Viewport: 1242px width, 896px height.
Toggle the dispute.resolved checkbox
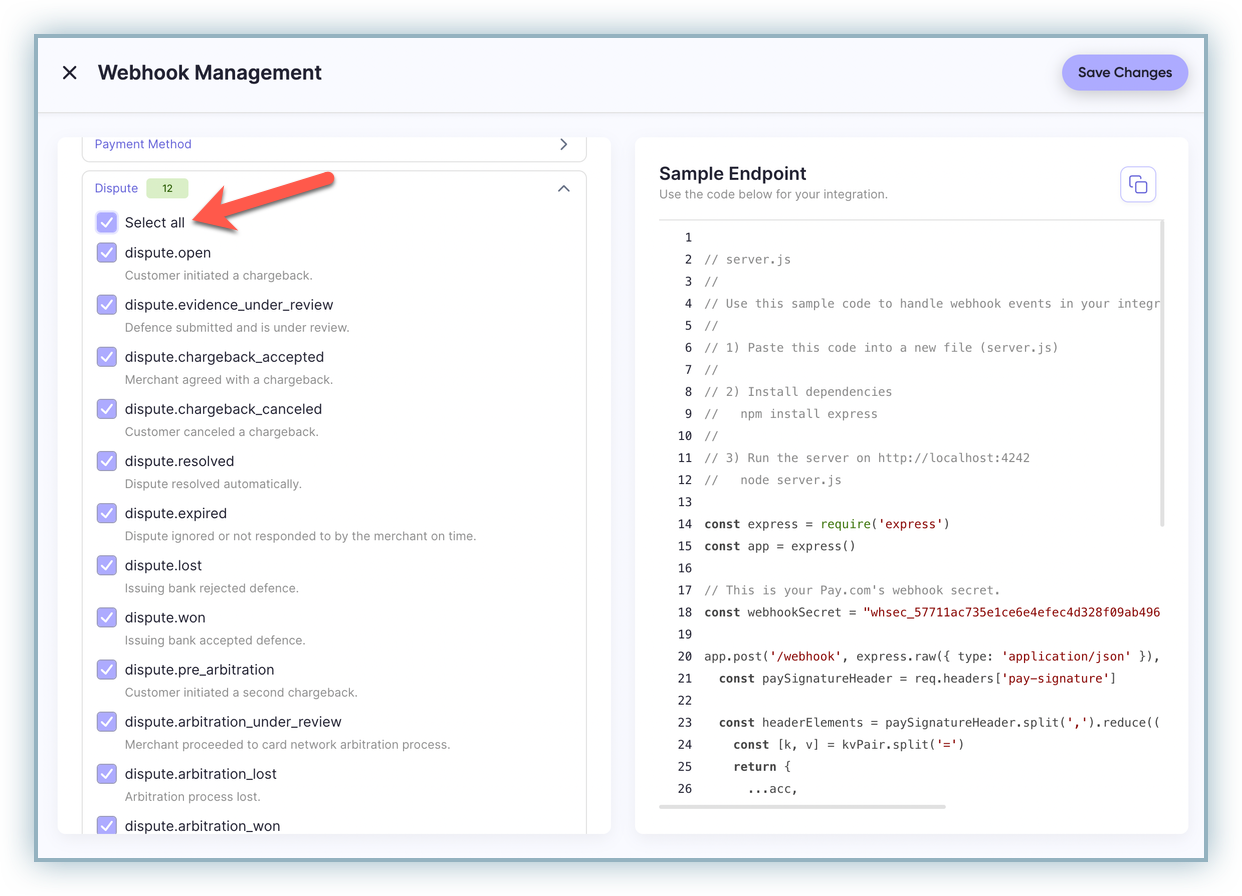click(107, 461)
